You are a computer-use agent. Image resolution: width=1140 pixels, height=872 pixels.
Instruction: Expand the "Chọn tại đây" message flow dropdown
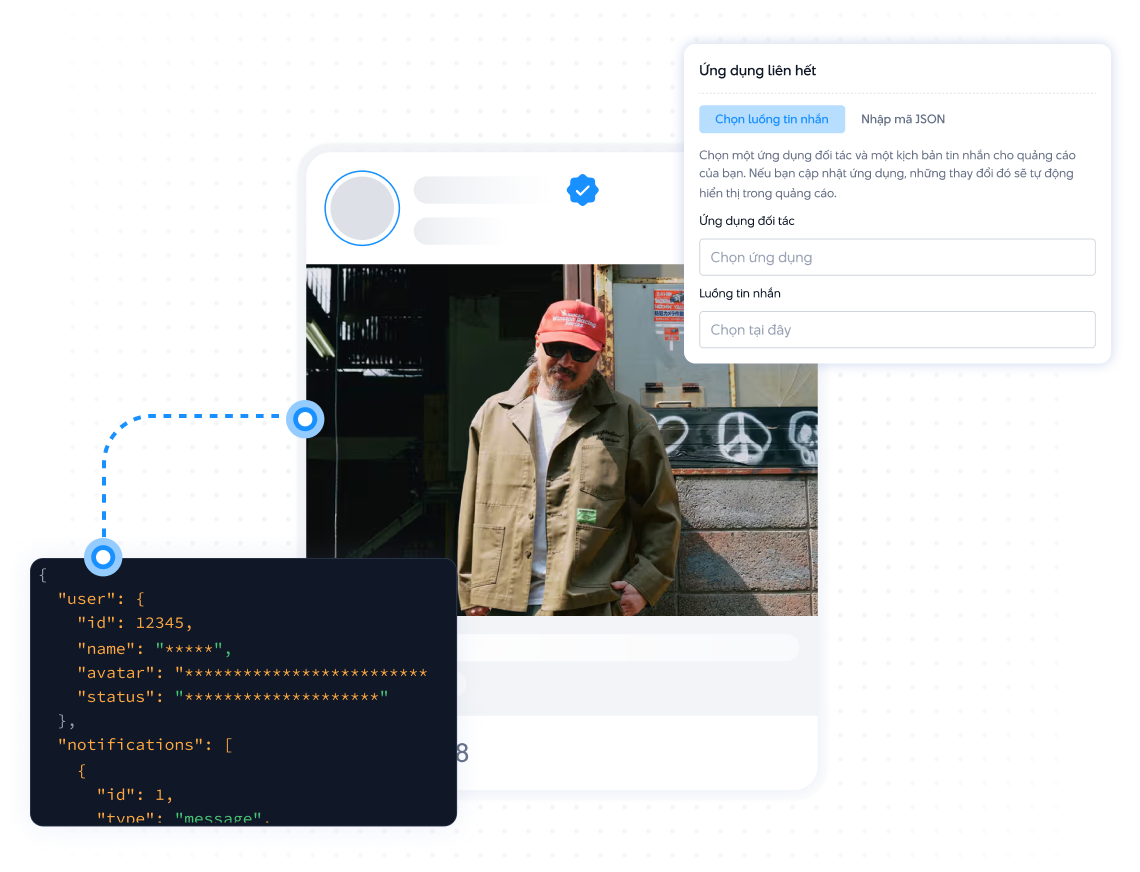[896, 329]
